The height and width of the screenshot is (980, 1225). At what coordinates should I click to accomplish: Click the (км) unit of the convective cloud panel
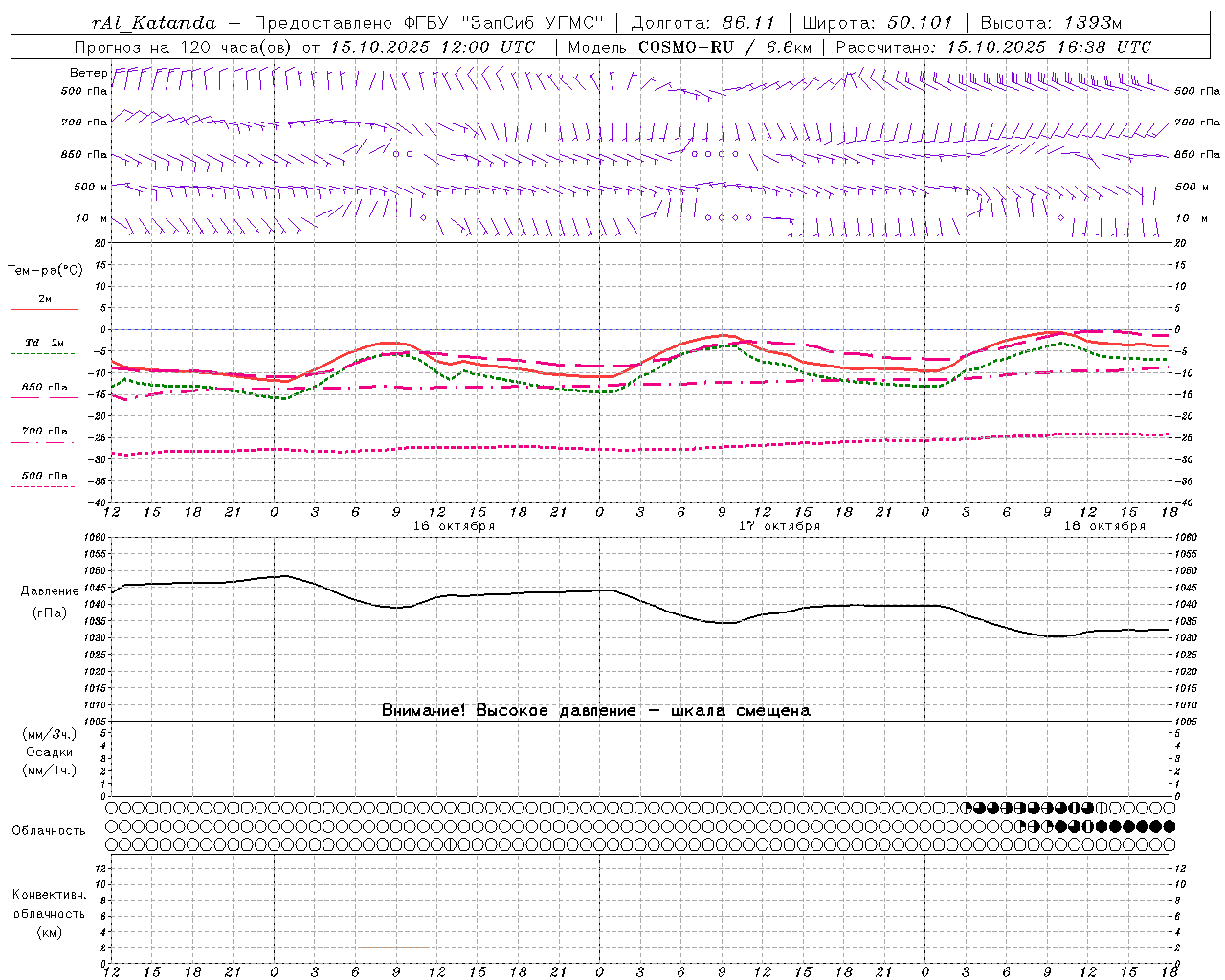tap(49, 932)
